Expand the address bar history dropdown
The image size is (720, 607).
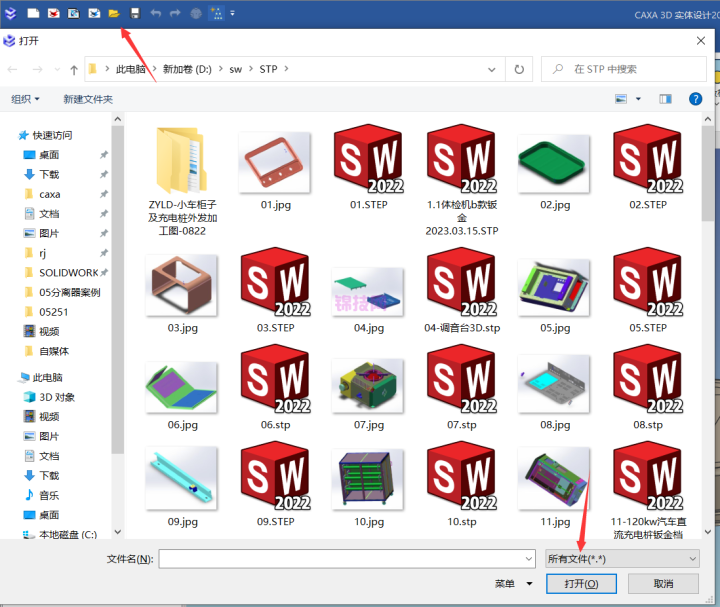pos(492,70)
